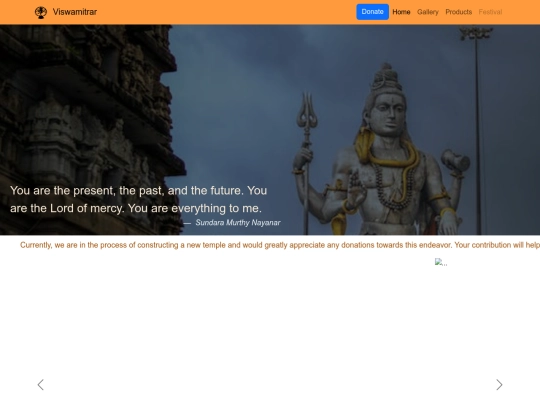Open the Gallery nav link
This screenshot has height=405, width=540.
coord(428,12)
